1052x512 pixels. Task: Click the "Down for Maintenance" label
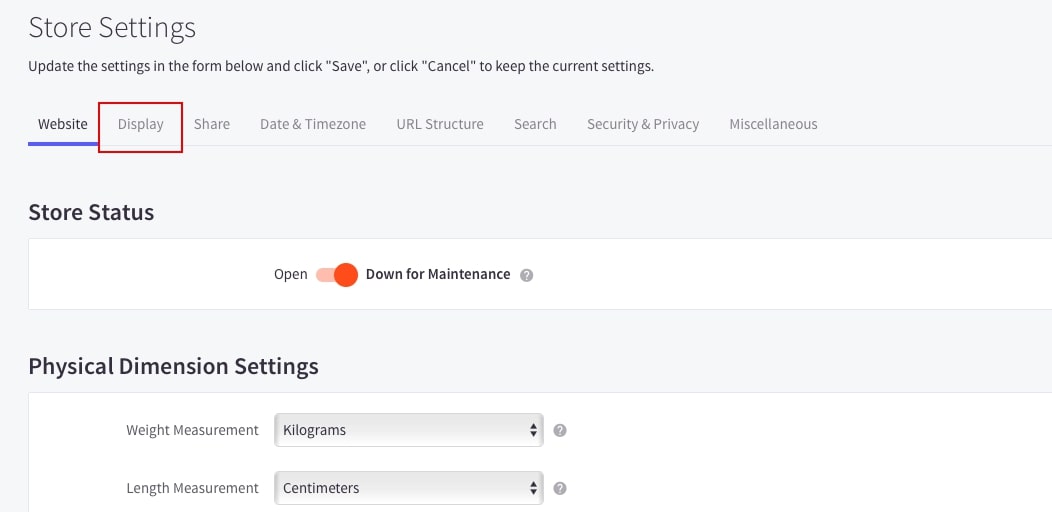pos(438,274)
